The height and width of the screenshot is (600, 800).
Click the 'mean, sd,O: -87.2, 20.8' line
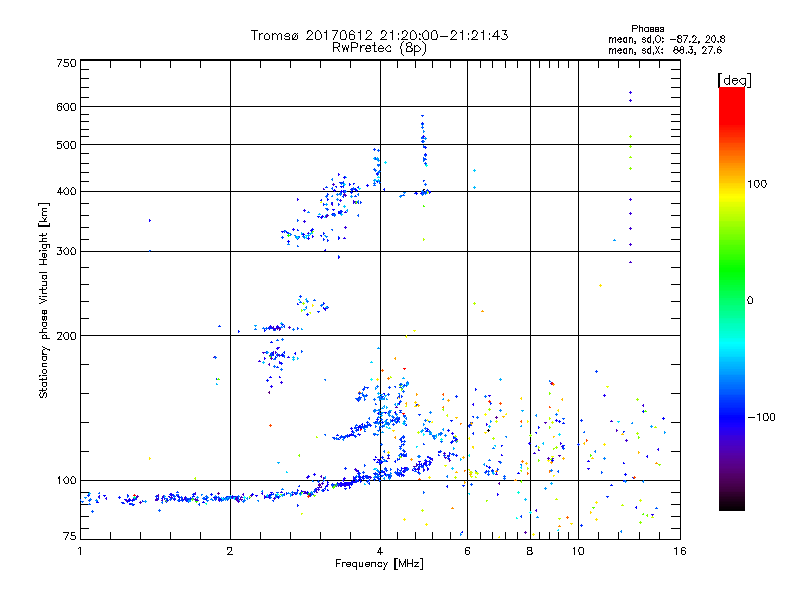[x=666, y=40]
